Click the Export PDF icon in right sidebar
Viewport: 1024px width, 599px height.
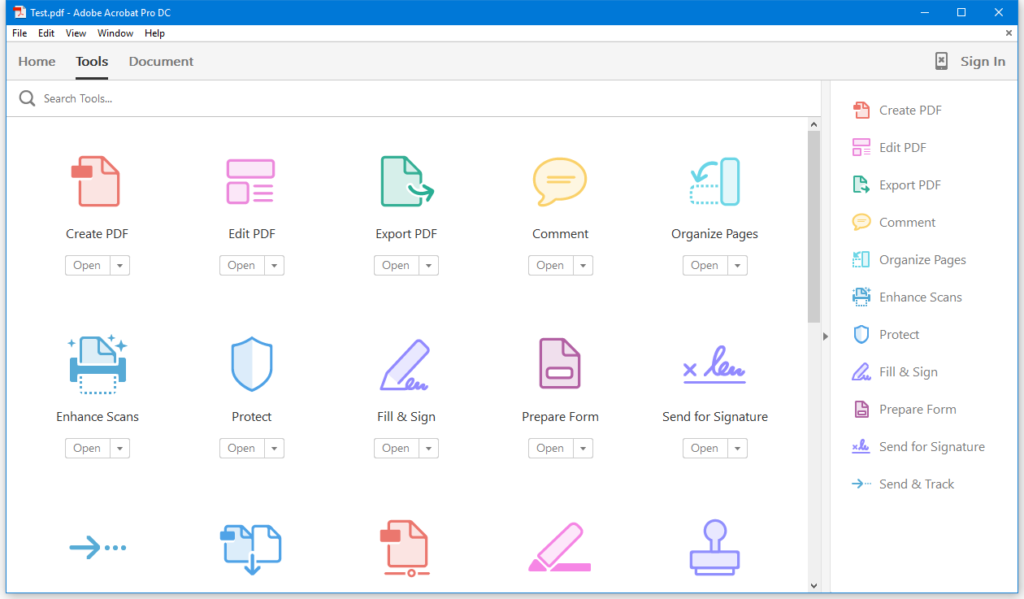pyautogui.click(x=861, y=185)
